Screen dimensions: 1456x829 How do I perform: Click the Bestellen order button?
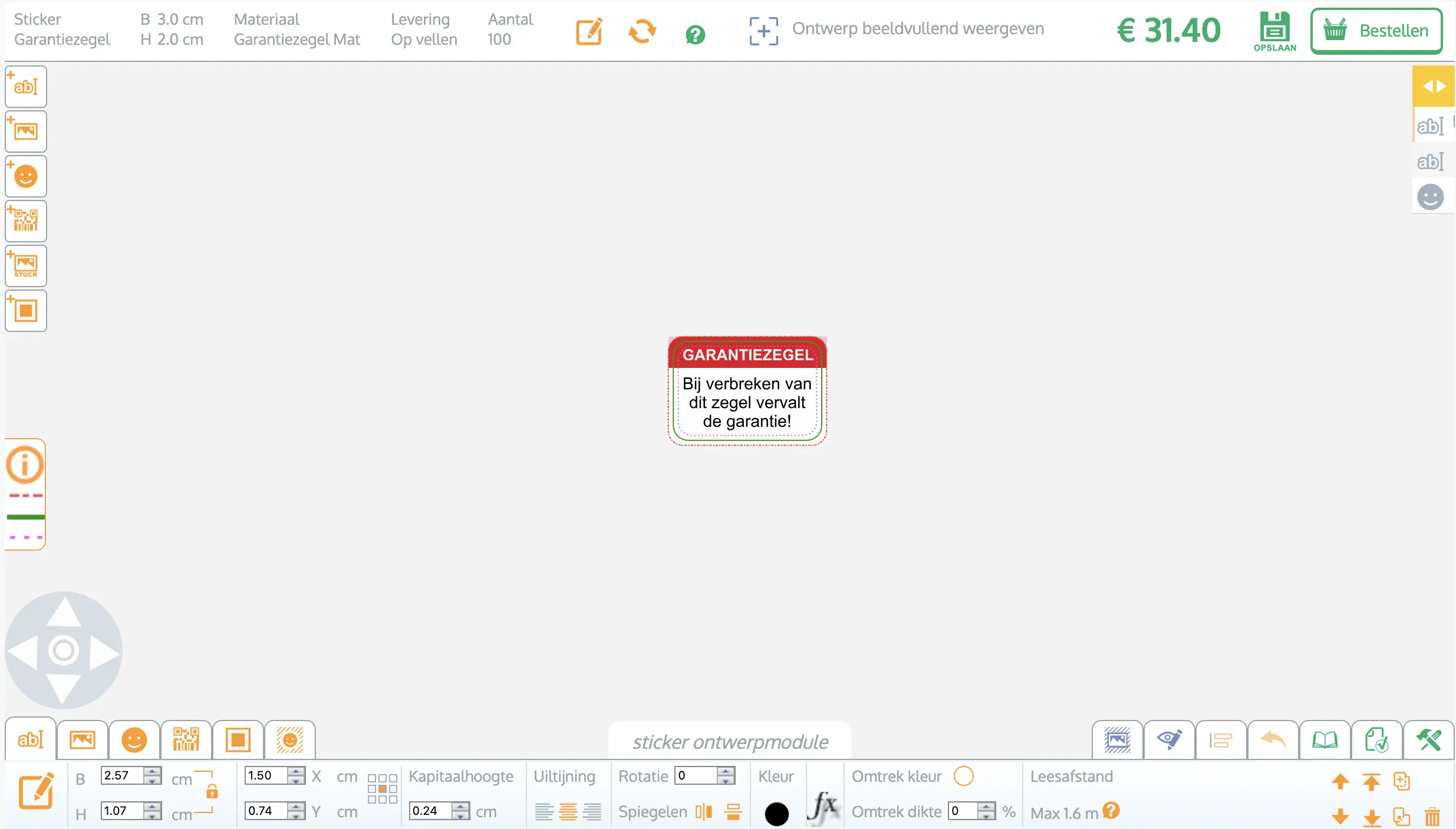(1376, 31)
